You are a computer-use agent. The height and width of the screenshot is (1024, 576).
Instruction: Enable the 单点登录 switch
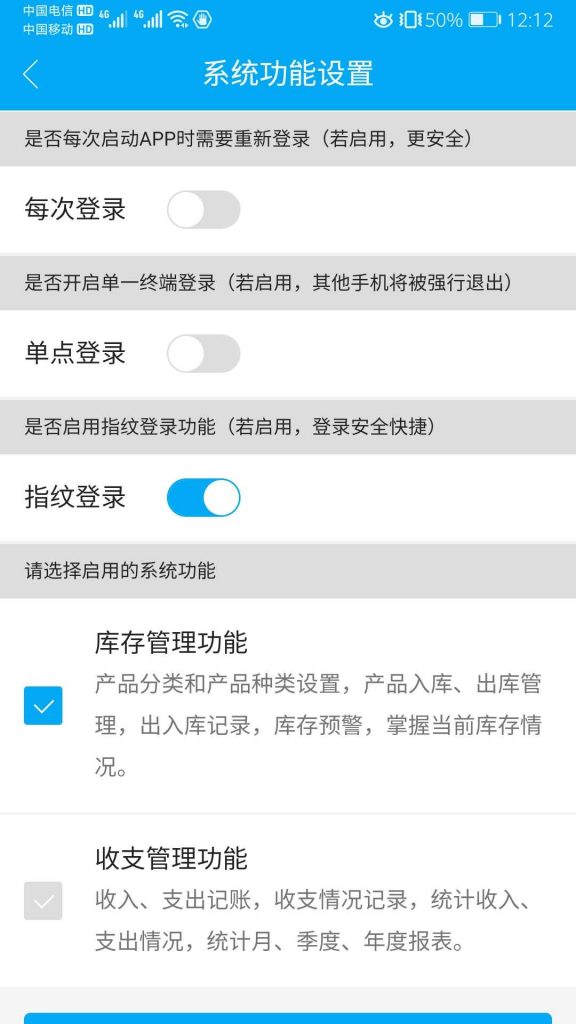click(x=204, y=353)
